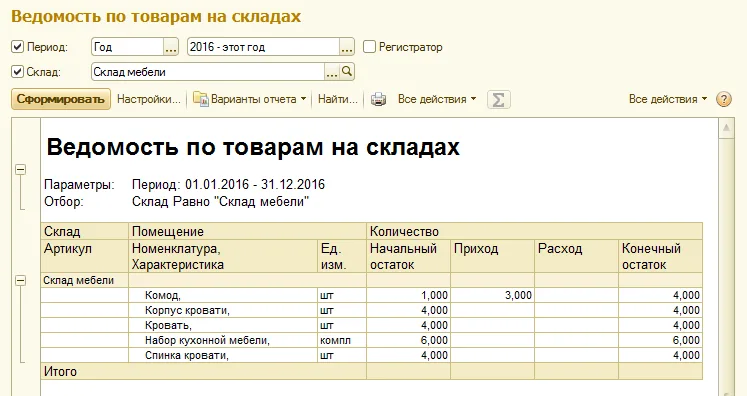Click the Количество column header
The width and height of the screenshot is (747, 396).
(x=535, y=231)
